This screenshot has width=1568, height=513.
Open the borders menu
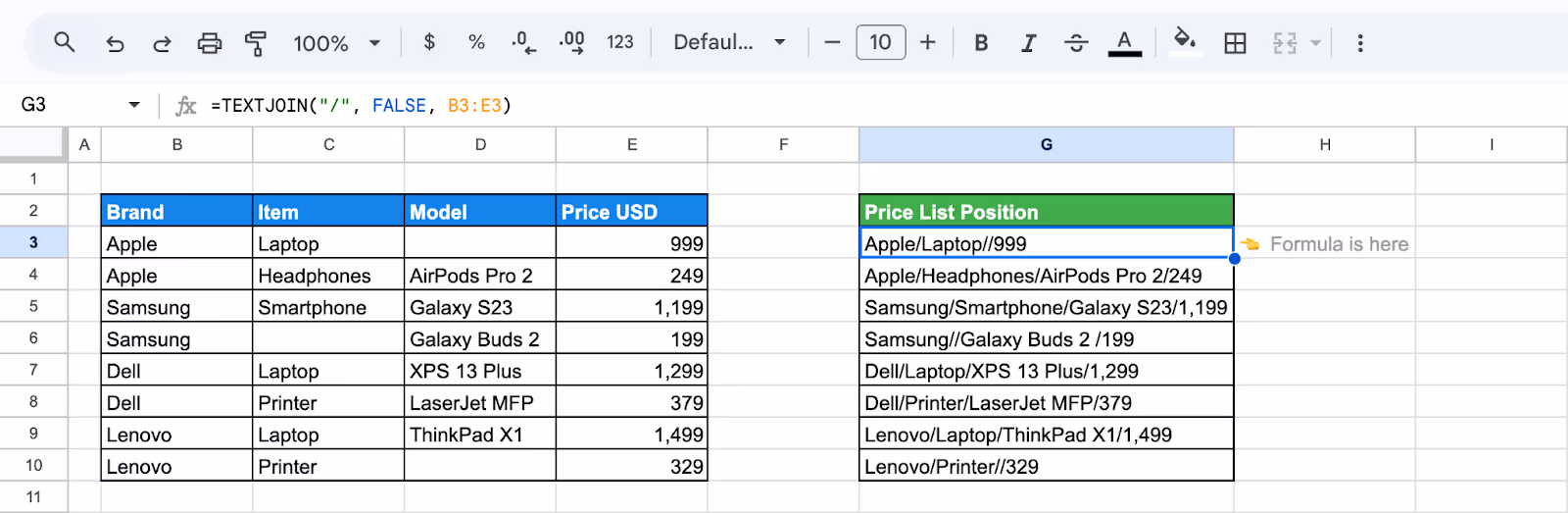pyautogui.click(x=1235, y=43)
